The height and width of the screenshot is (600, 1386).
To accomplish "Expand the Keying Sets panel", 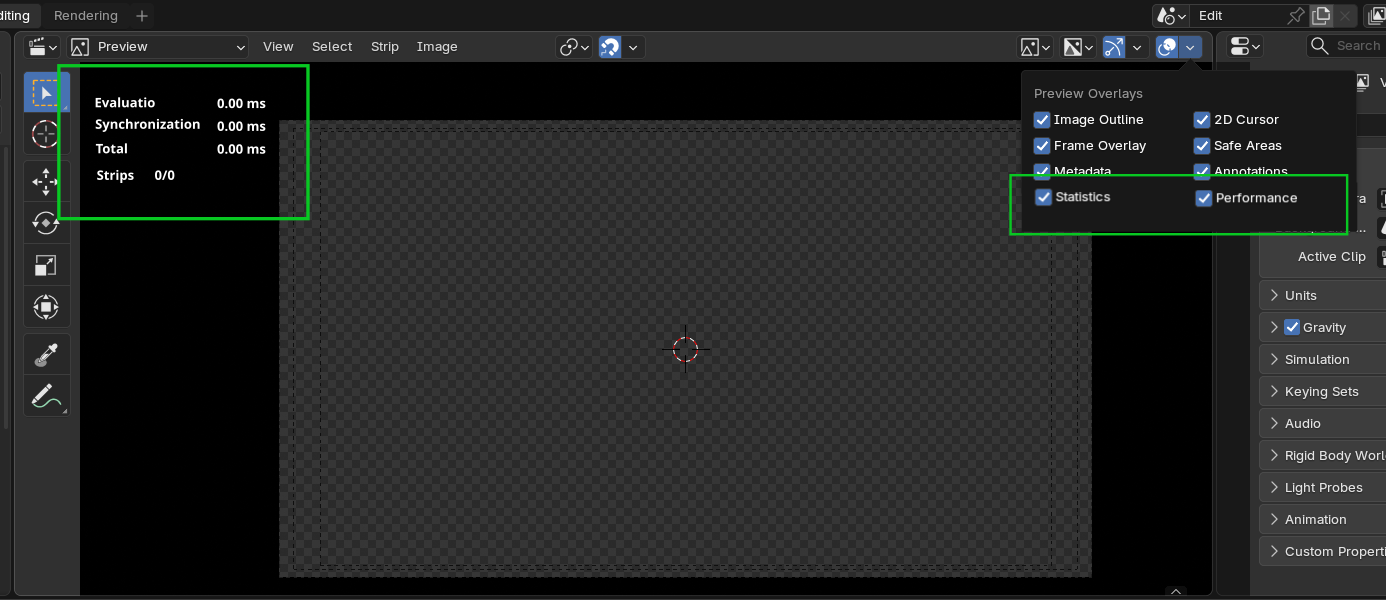I will click(1323, 391).
